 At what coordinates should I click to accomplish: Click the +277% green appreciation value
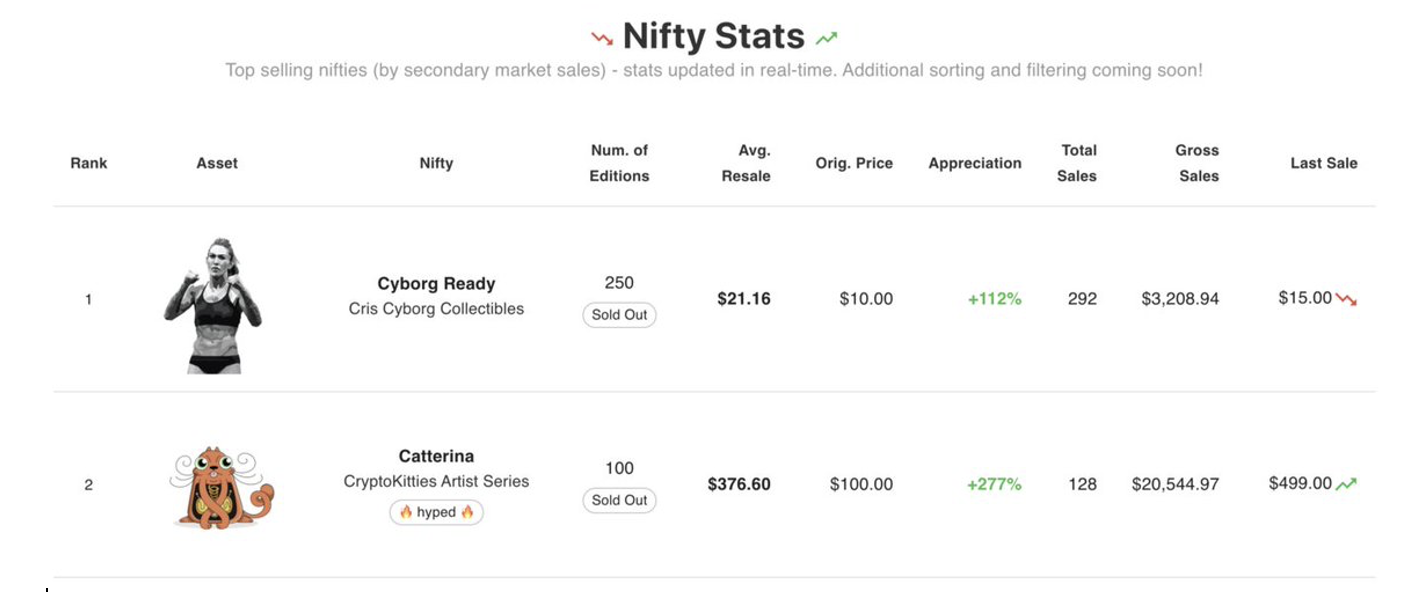[994, 482]
